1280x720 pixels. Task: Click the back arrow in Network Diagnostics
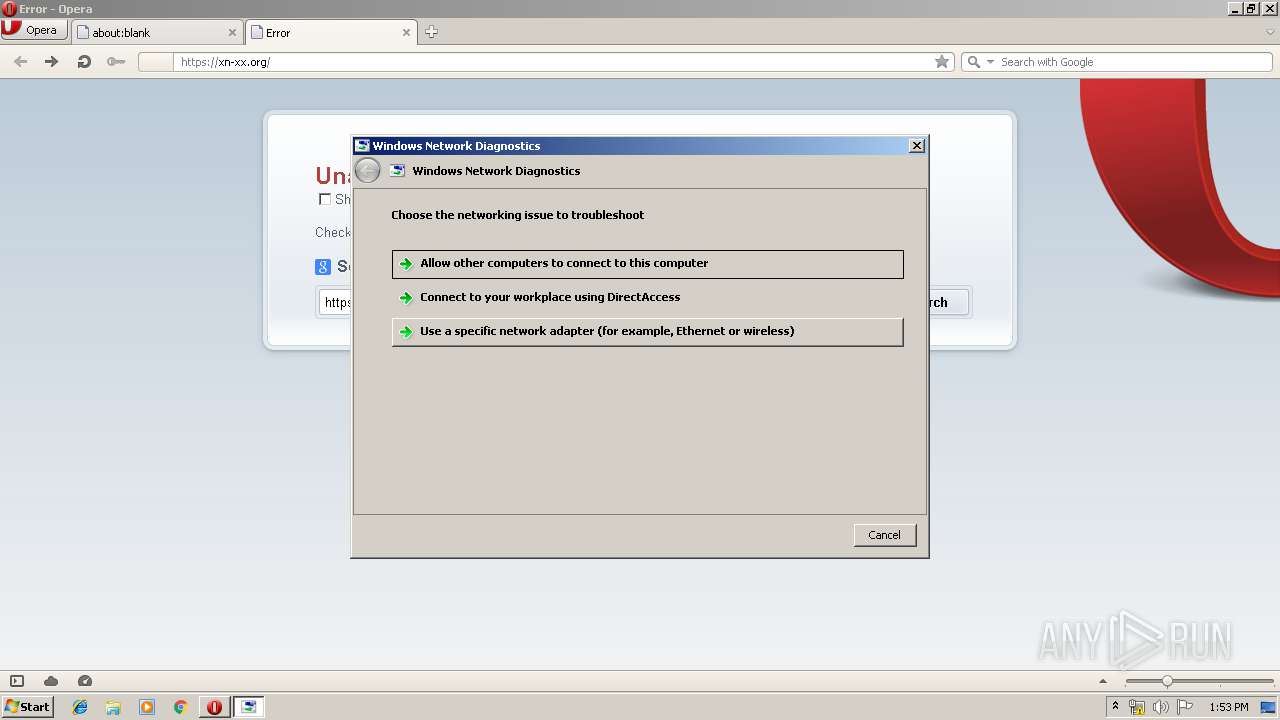368,171
